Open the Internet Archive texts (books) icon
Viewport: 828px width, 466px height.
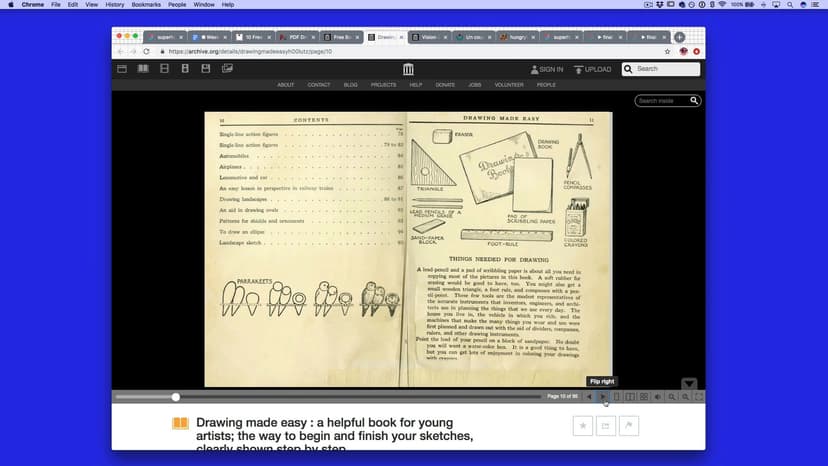coord(143,69)
